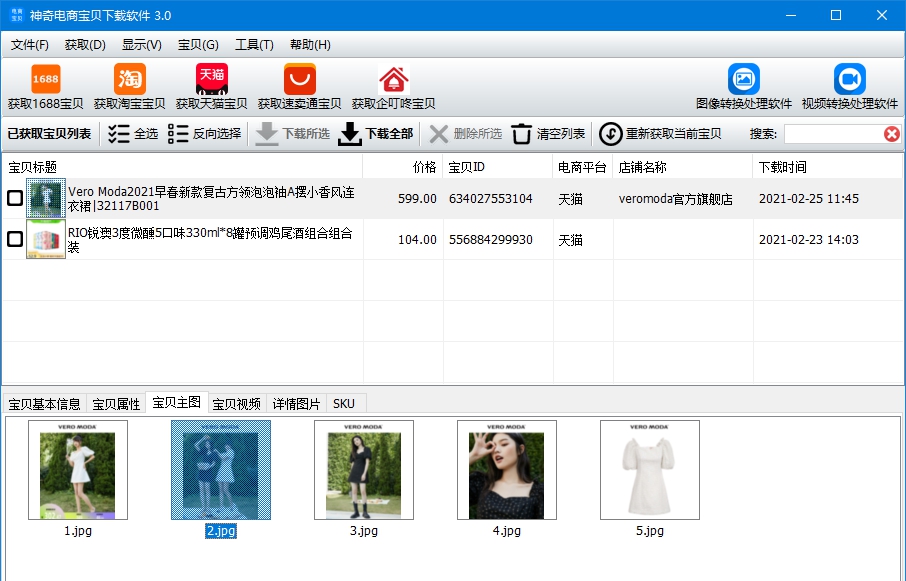Click the 获取淘宝宝贝 Taobao icon
906x581 pixels.
pos(129,80)
